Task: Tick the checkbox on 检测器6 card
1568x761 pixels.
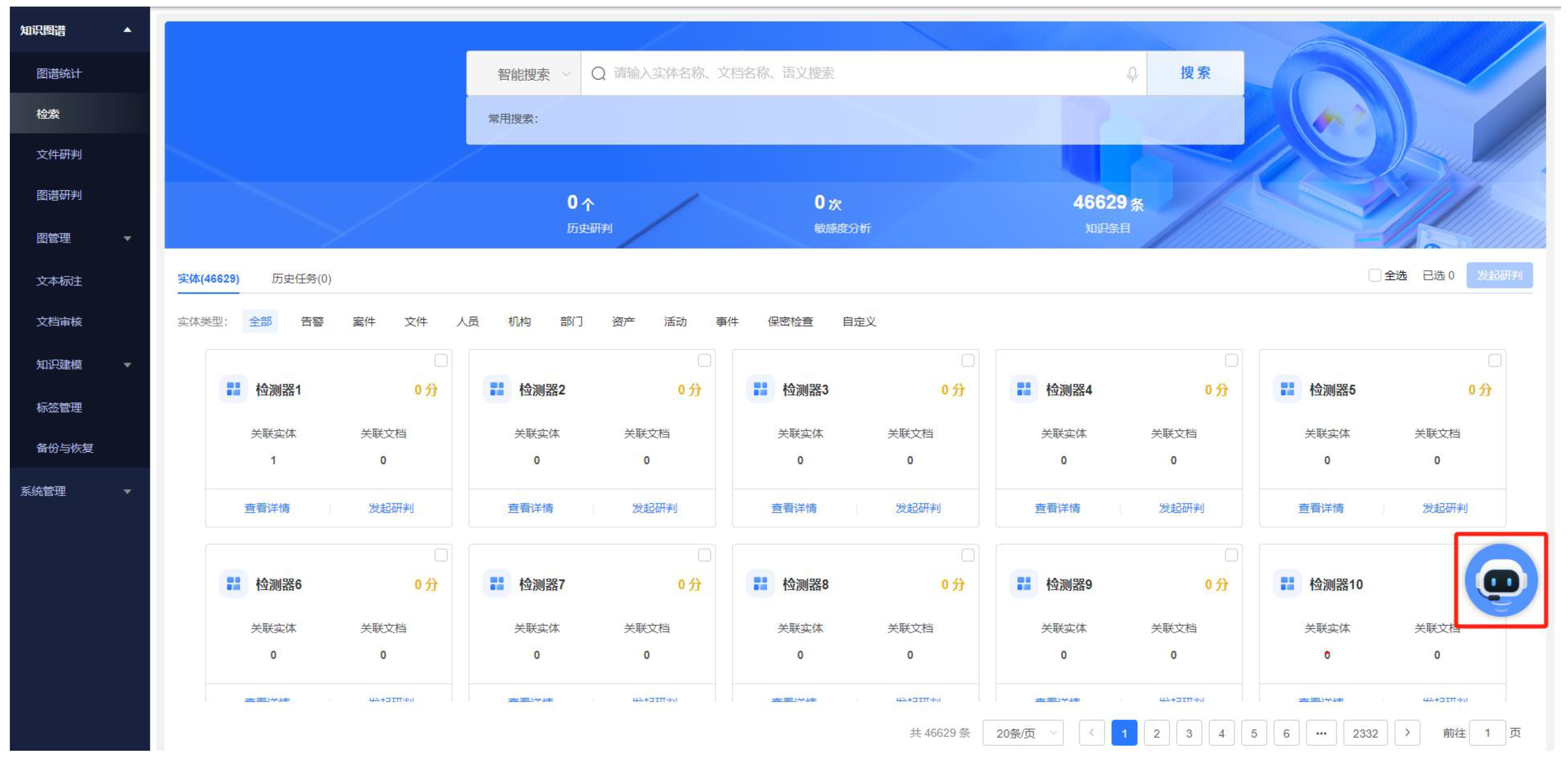Action: [441, 555]
